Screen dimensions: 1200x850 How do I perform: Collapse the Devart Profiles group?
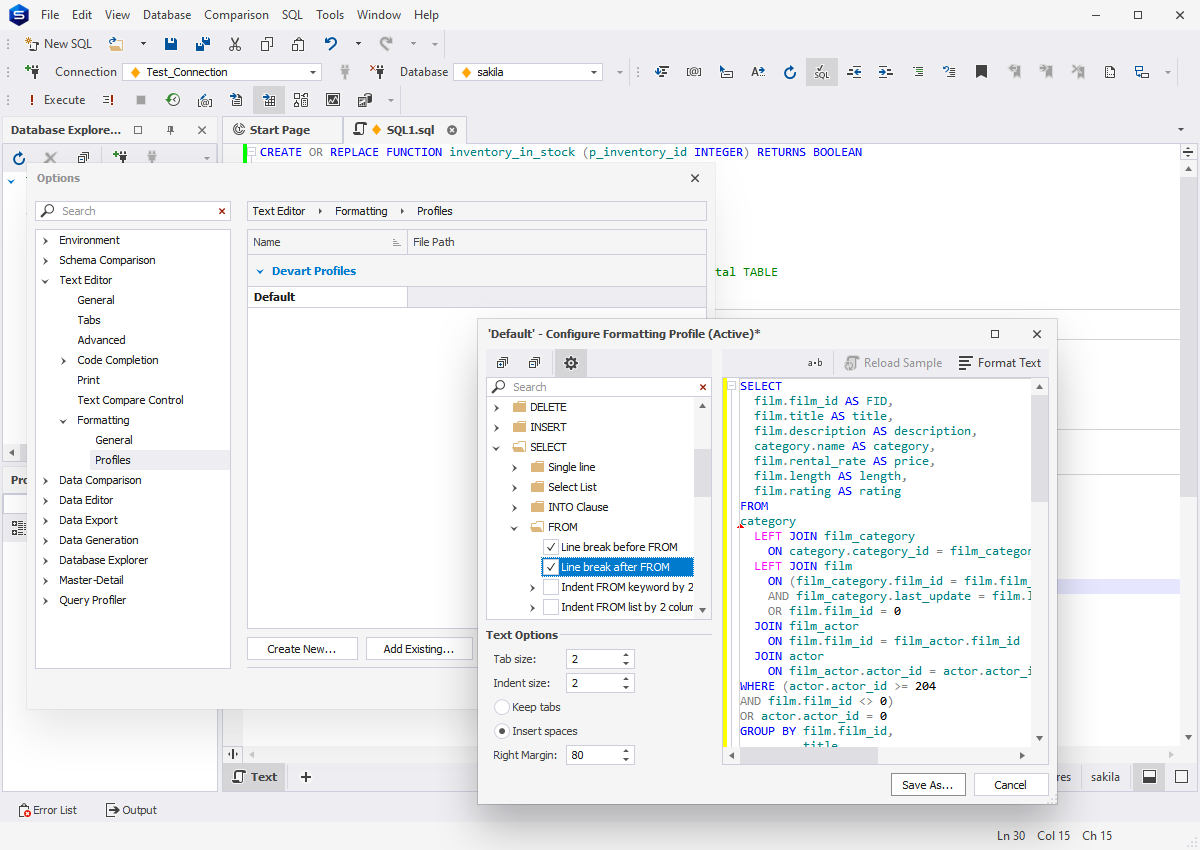point(260,271)
